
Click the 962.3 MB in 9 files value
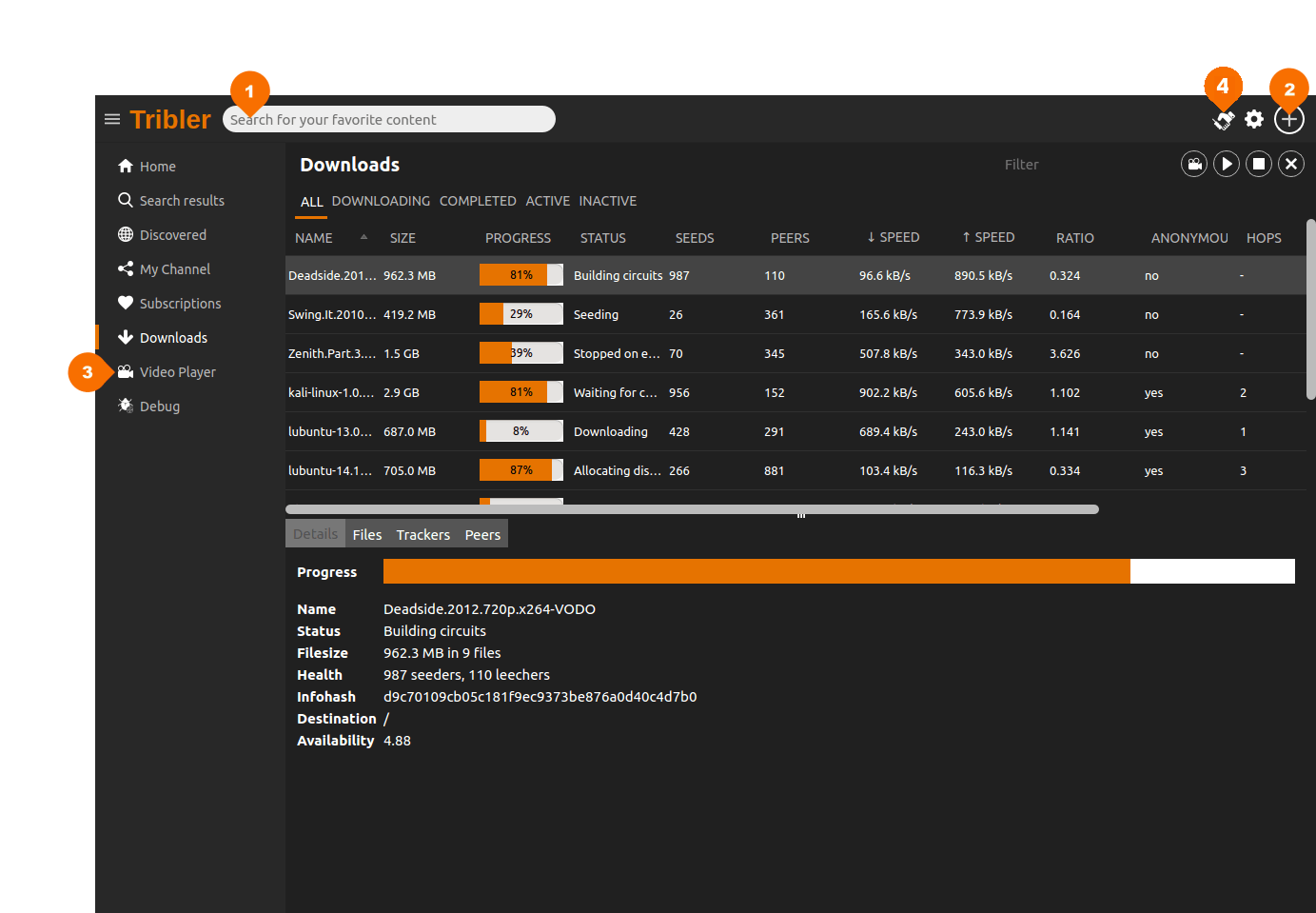[x=442, y=653]
